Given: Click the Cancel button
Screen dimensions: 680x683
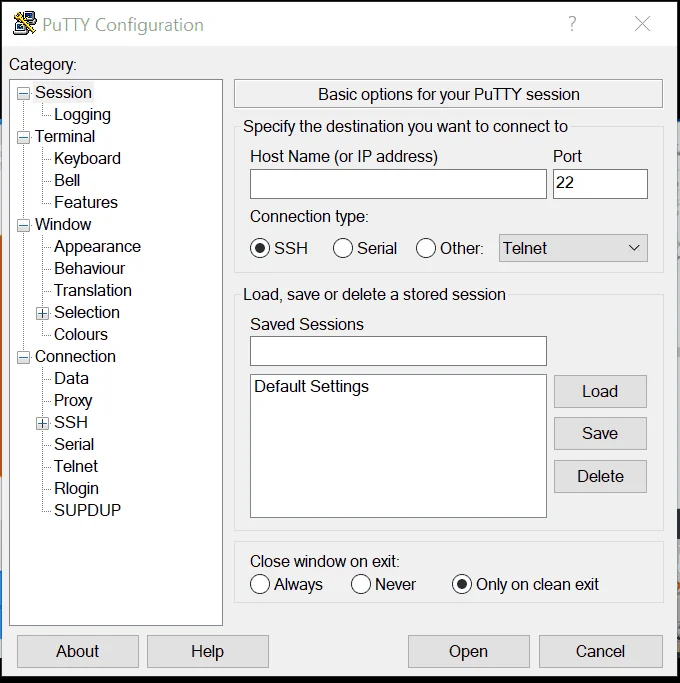Looking at the screenshot, I should pos(601,651).
